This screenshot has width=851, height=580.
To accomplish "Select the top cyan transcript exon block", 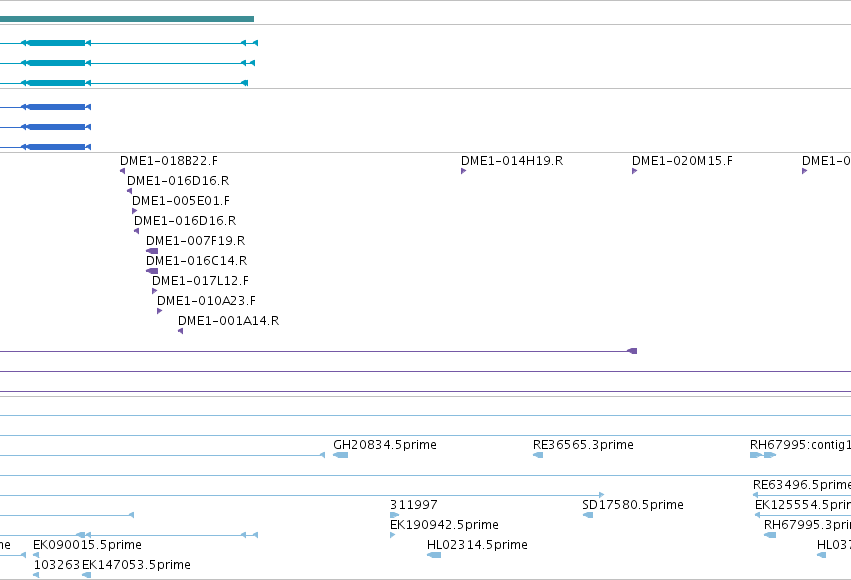I will tap(56, 43).
